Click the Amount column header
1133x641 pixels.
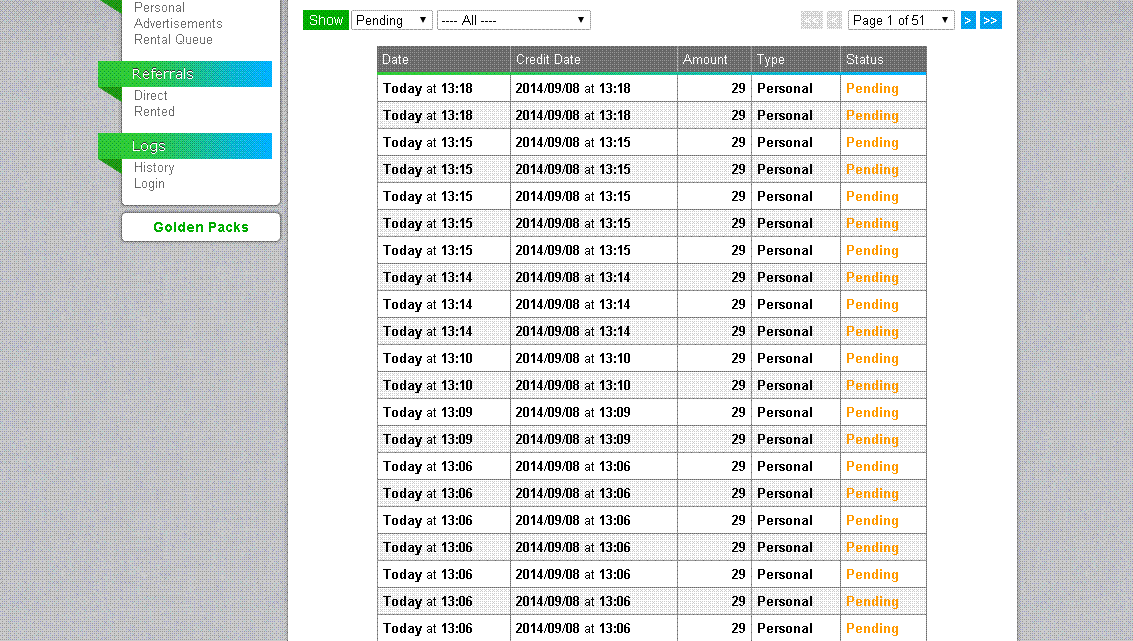click(715, 59)
